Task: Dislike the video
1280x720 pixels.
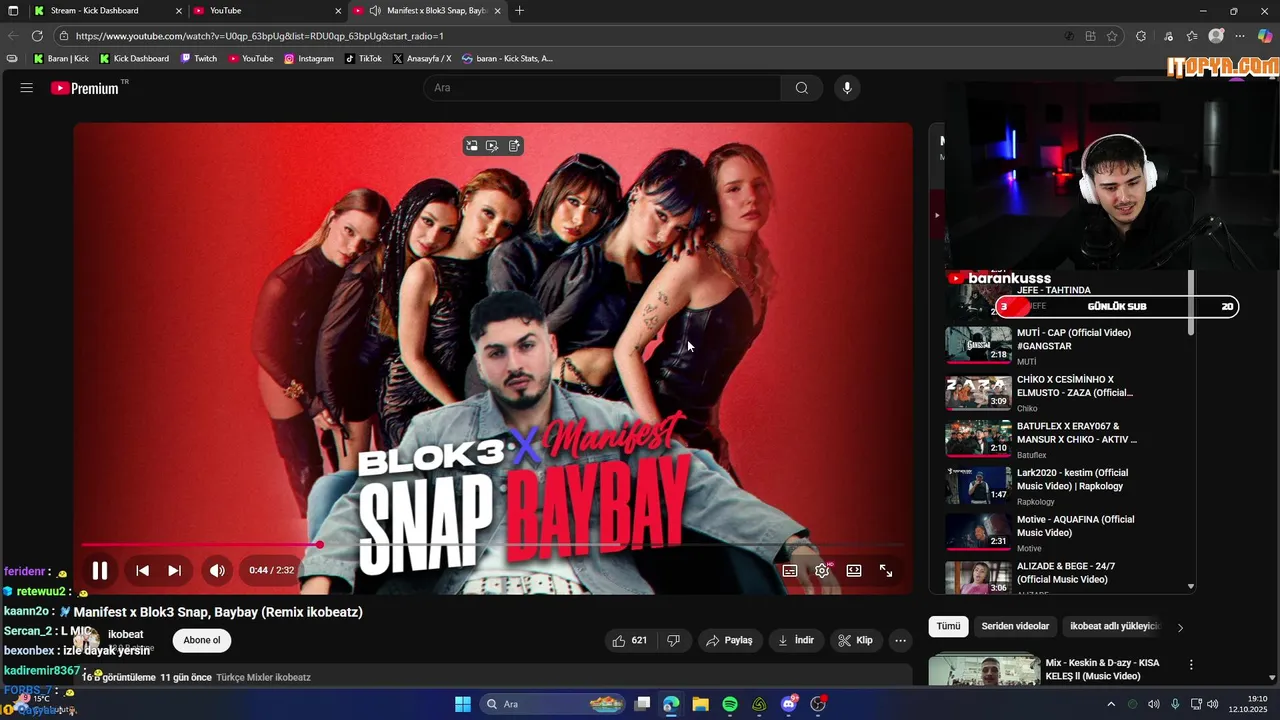Action: click(674, 641)
